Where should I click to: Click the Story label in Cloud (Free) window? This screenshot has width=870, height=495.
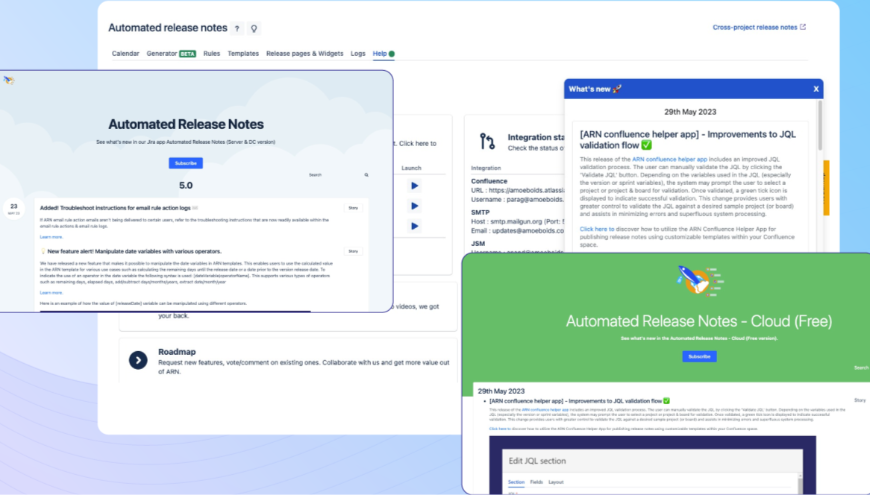pyautogui.click(x=859, y=400)
